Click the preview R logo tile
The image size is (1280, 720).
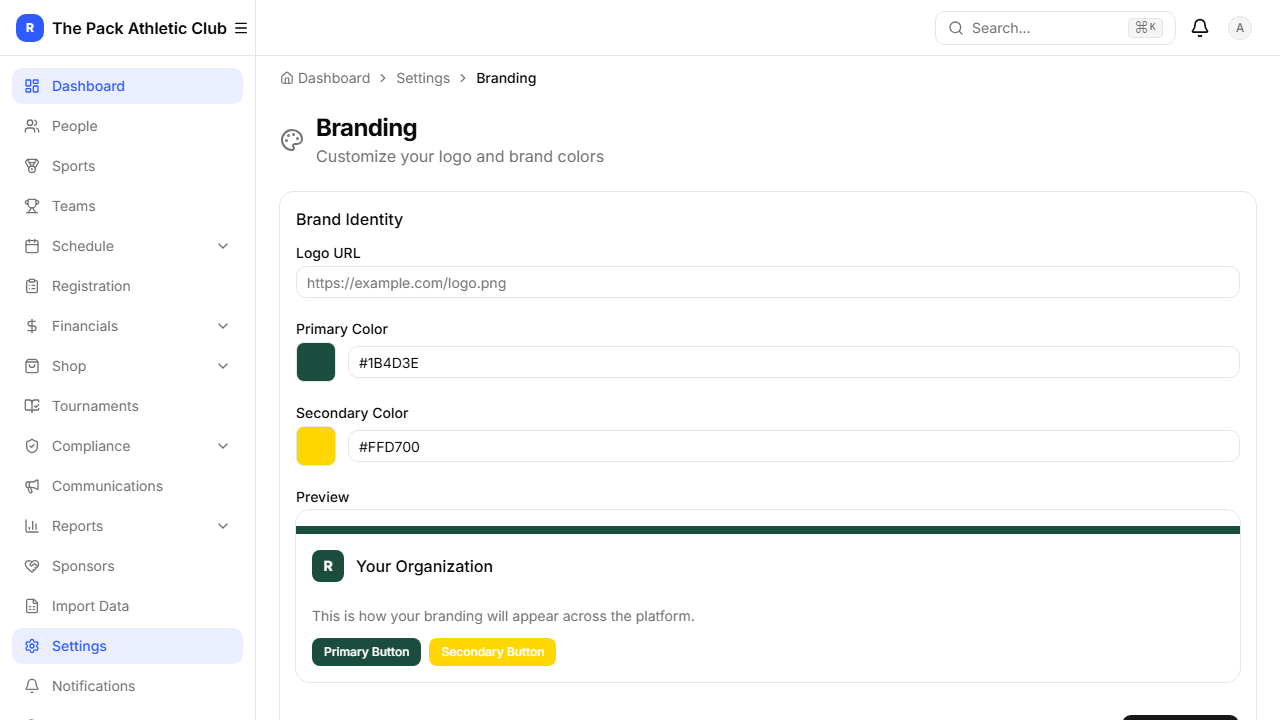[x=328, y=566]
